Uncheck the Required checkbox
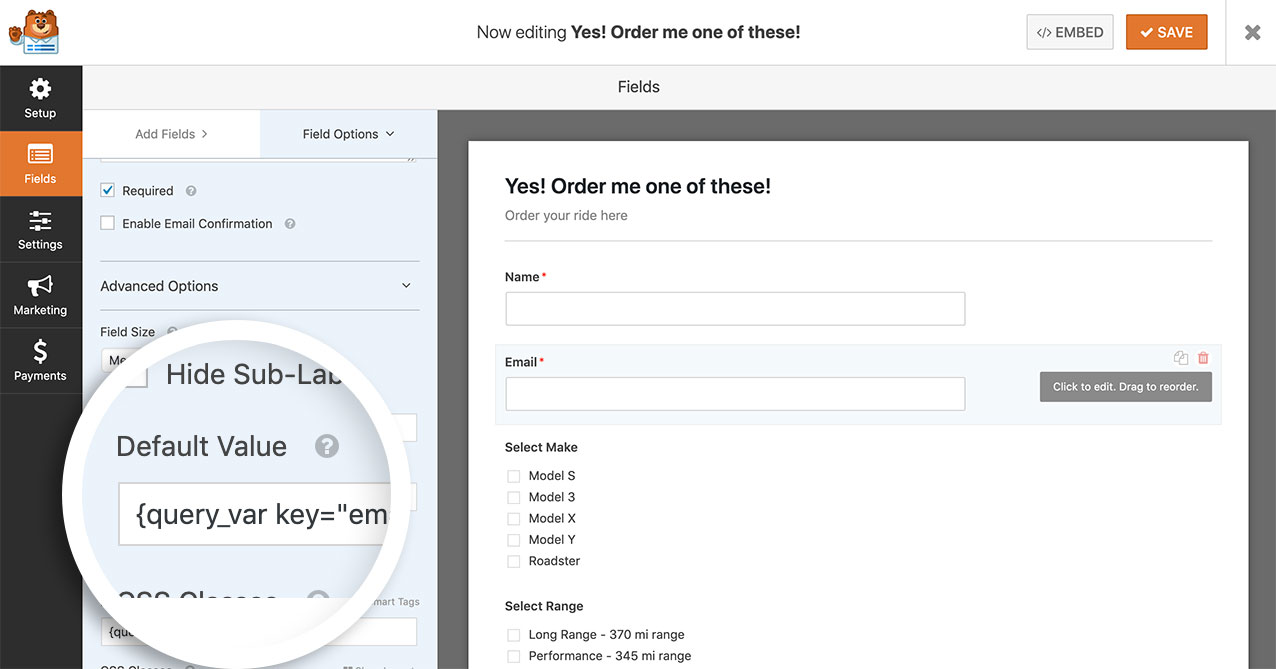The width and height of the screenshot is (1276, 669). [108, 190]
